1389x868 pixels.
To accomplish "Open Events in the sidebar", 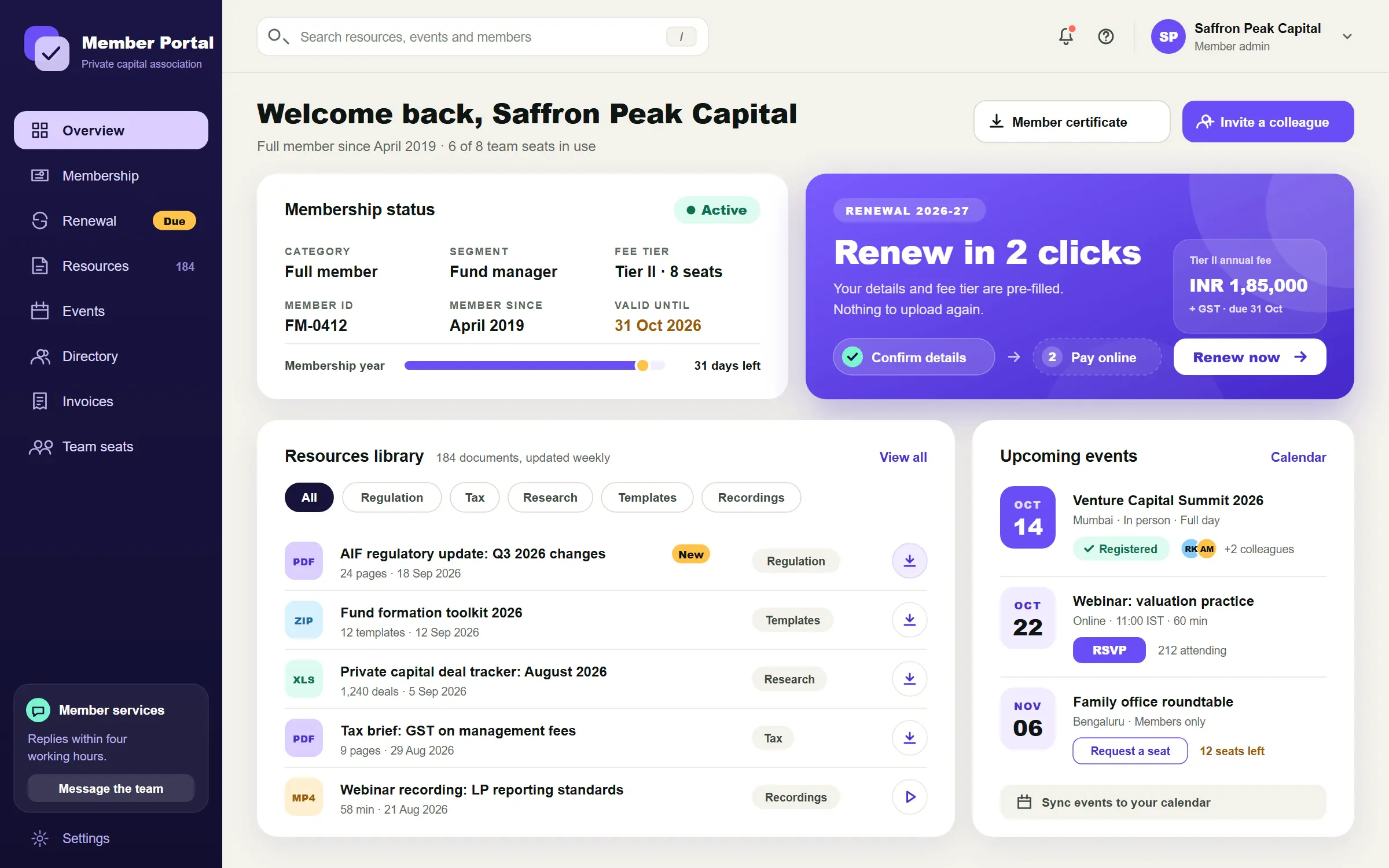I will pyautogui.click(x=111, y=311).
